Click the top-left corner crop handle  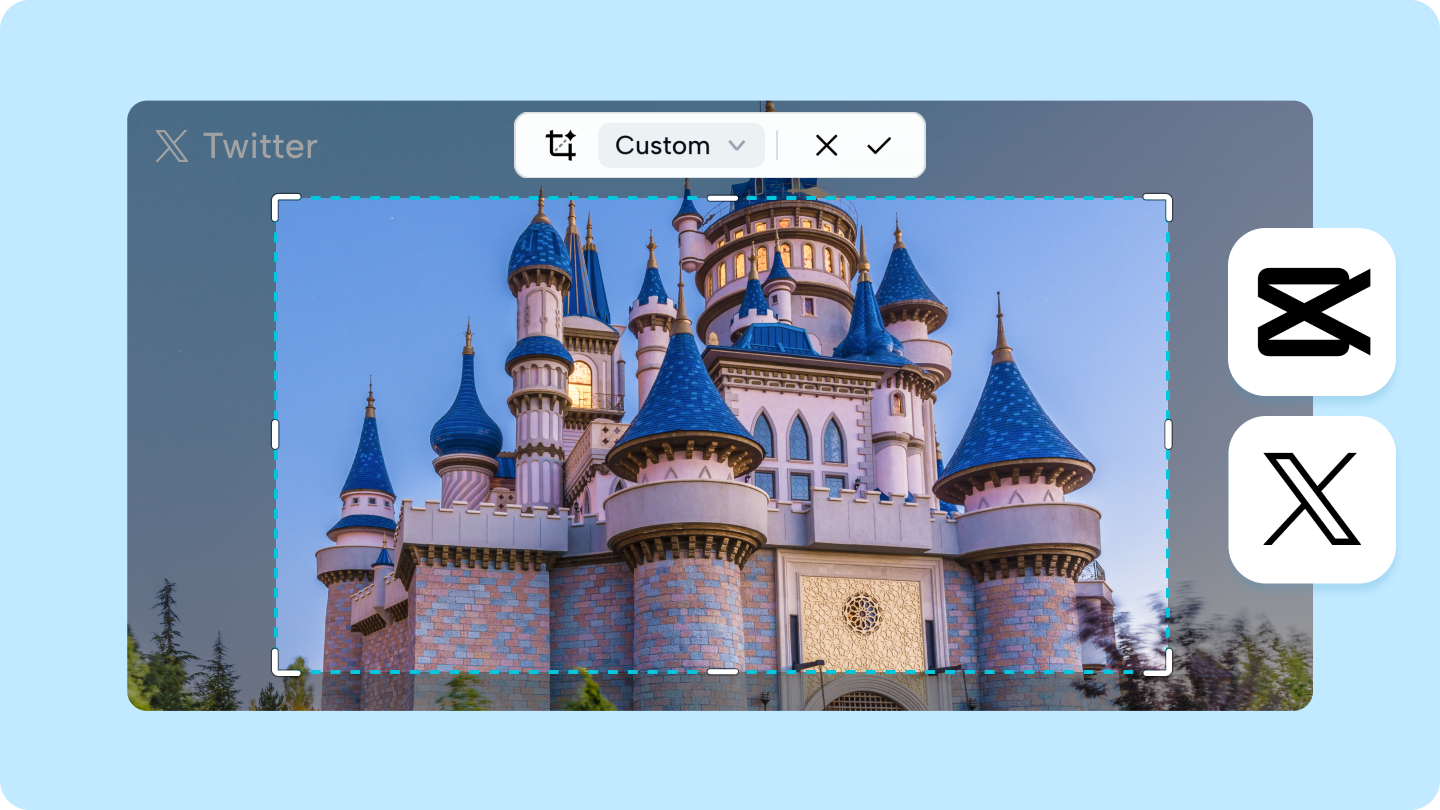click(285, 207)
